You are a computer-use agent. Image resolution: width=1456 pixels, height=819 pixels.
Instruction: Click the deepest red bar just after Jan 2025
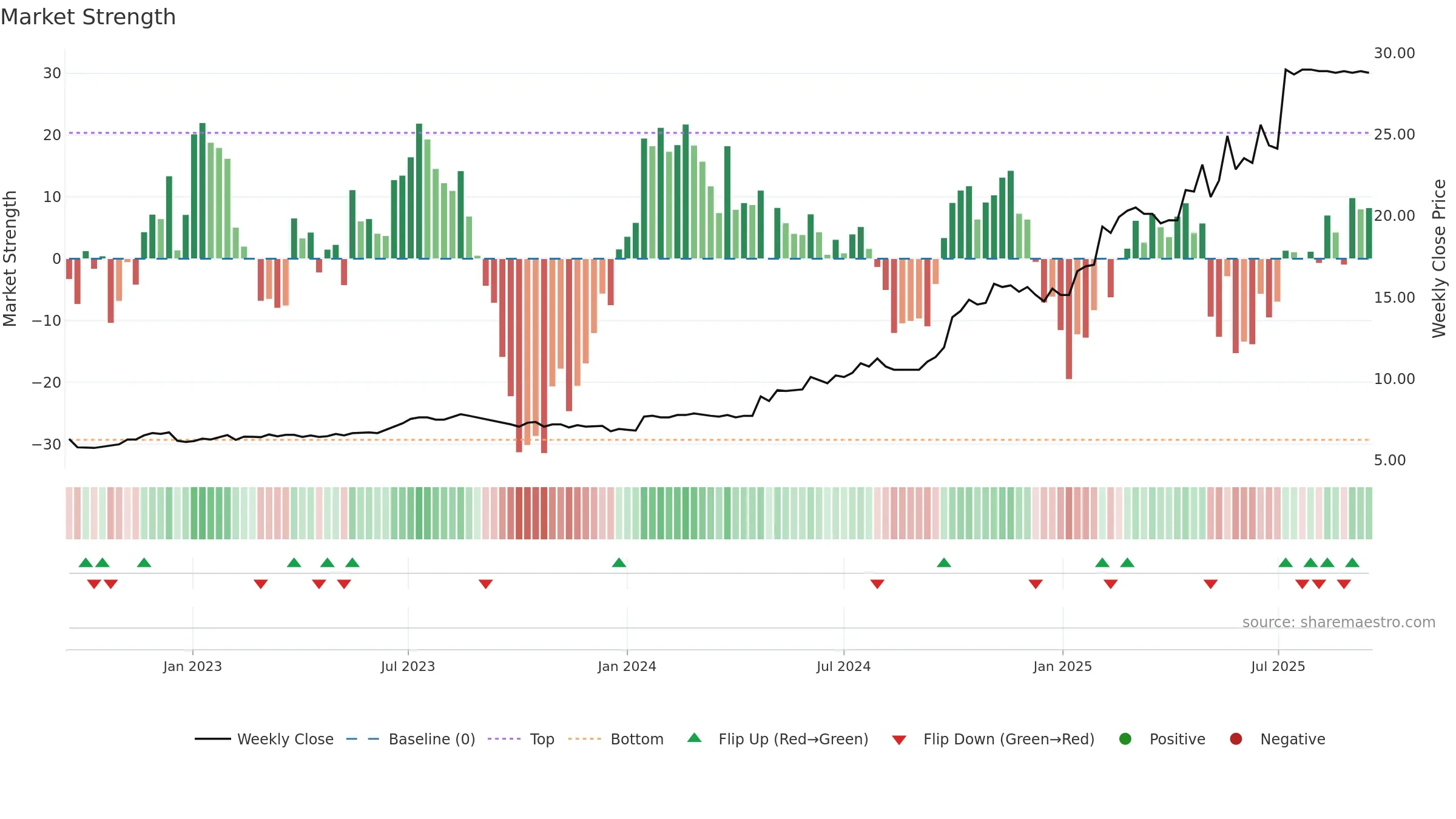1069,319
